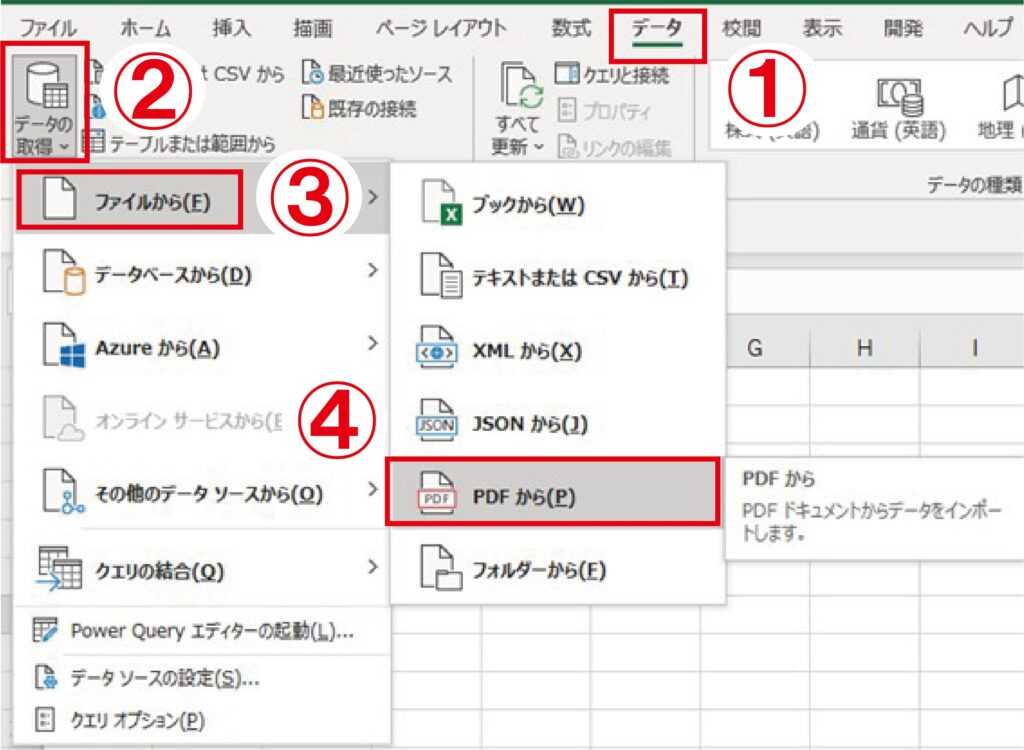This screenshot has height=750, width=1024.
Task: Click the Power Query editor pencil icon
Action: tap(45, 630)
